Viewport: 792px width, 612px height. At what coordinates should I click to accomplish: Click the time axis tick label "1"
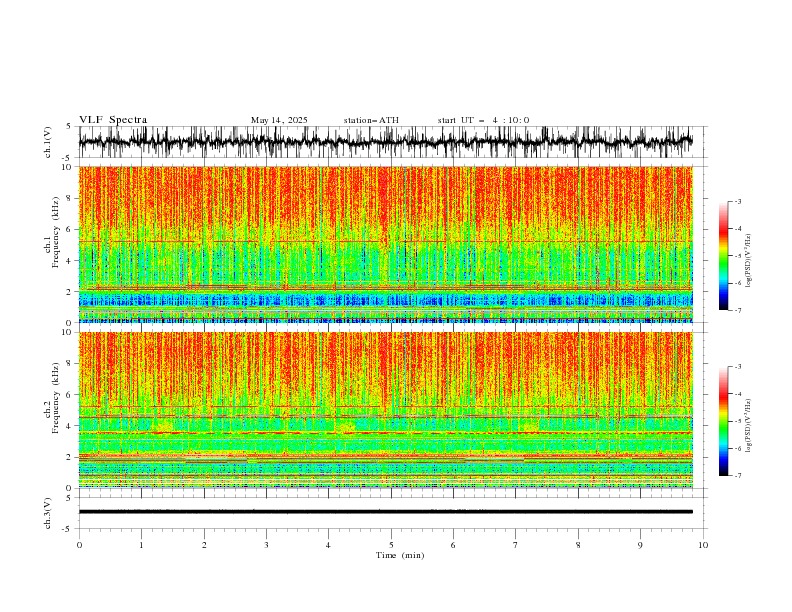141,545
